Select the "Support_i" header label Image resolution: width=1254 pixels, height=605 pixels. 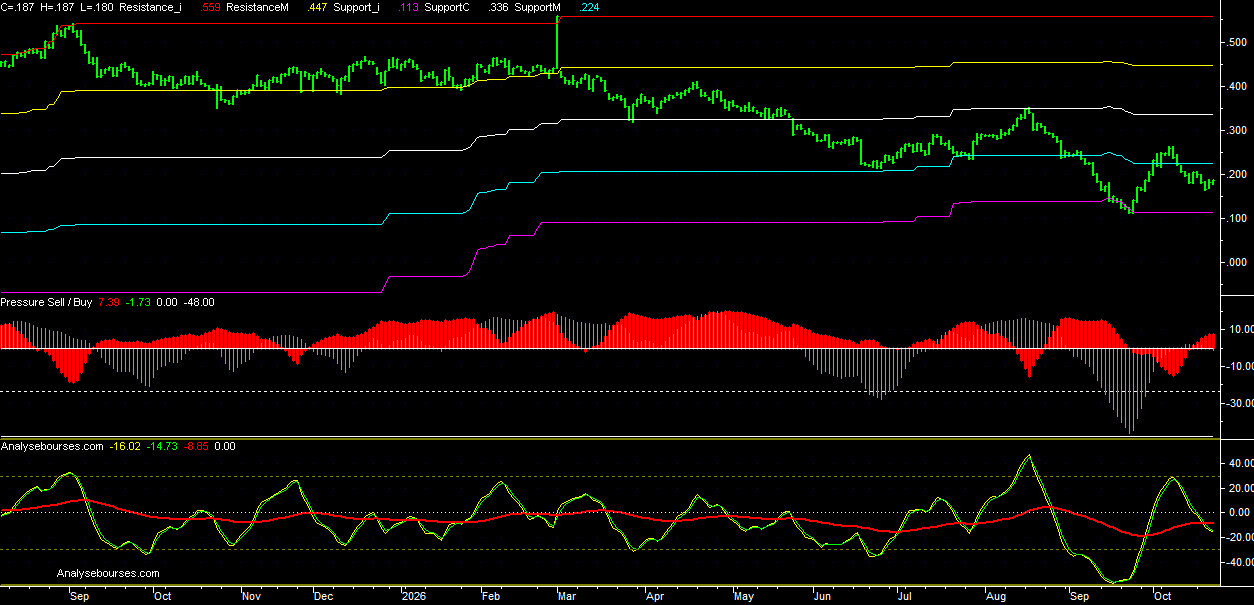(x=355, y=7)
